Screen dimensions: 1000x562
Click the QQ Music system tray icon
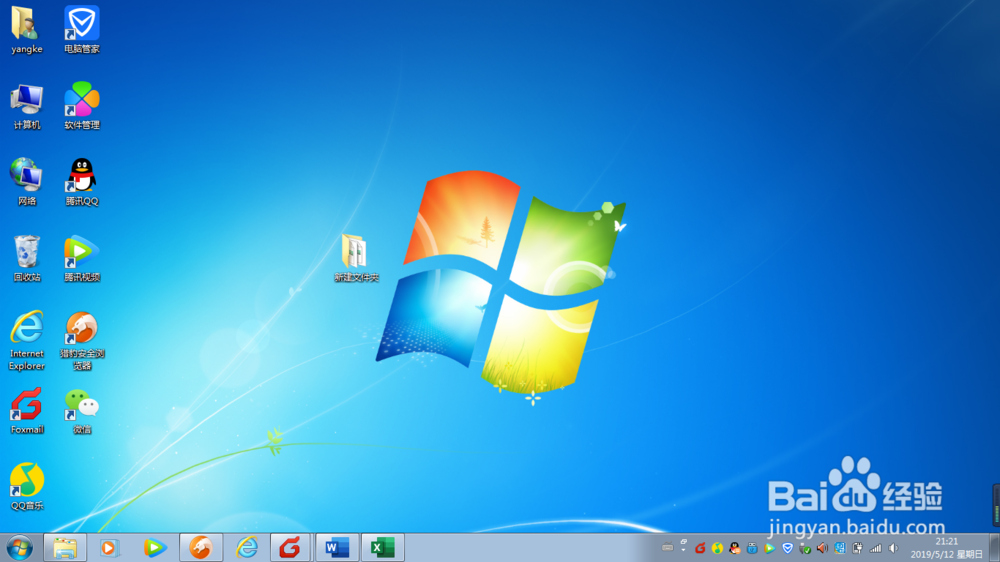(717, 548)
